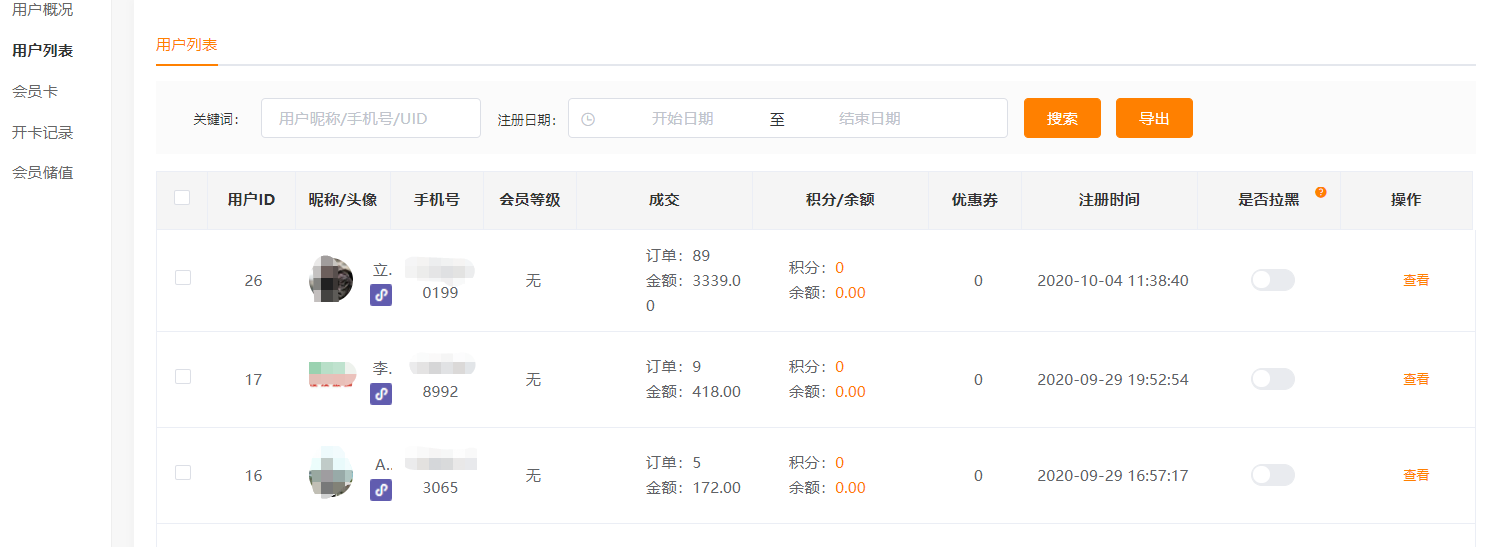This screenshot has width=1489, height=547.
Task: Select the checkbox for user ID 17
Action: [183, 377]
